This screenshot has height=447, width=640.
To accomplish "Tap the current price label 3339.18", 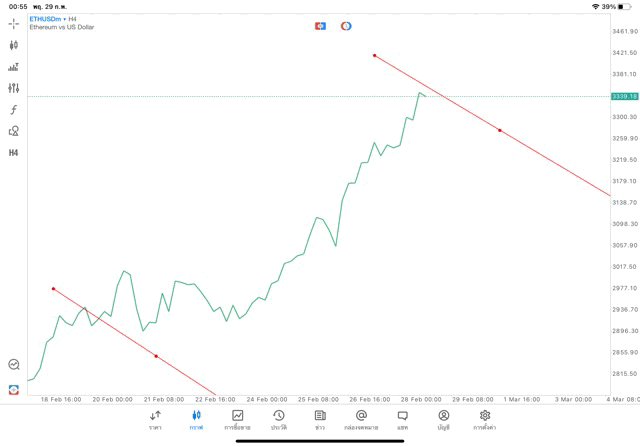I will click(x=624, y=96).
